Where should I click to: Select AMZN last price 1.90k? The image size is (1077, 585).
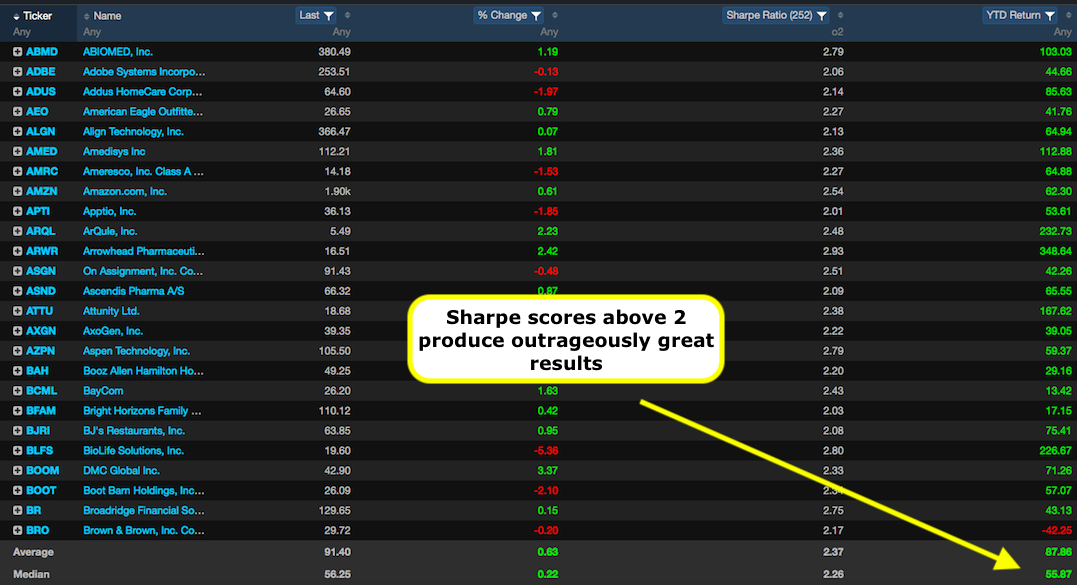point(337,191)
